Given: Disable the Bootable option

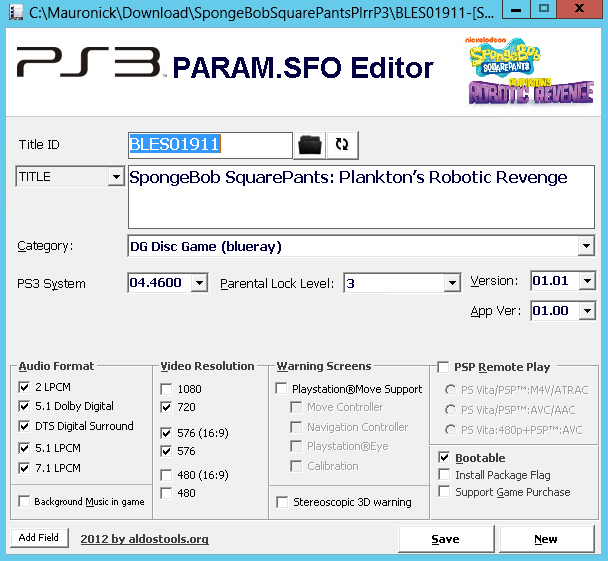Looking at the screenshot, I should (x=445, y=458).
